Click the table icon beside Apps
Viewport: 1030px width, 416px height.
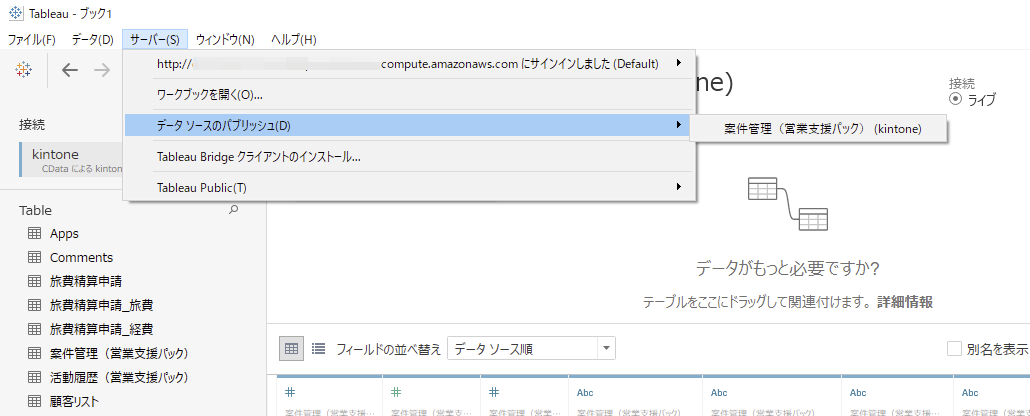coord(35,233)
